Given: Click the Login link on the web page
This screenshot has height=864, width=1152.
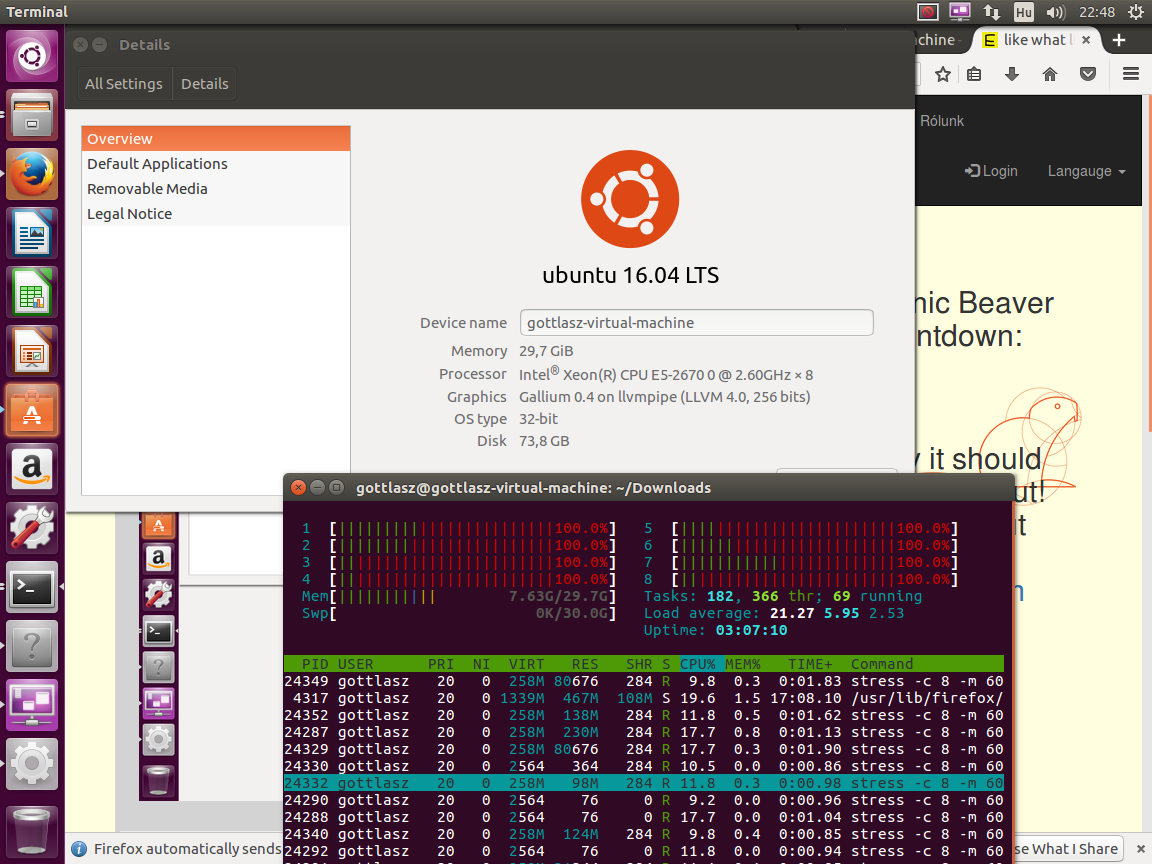Looking at the screenshot, I should (x=991, y=171).
